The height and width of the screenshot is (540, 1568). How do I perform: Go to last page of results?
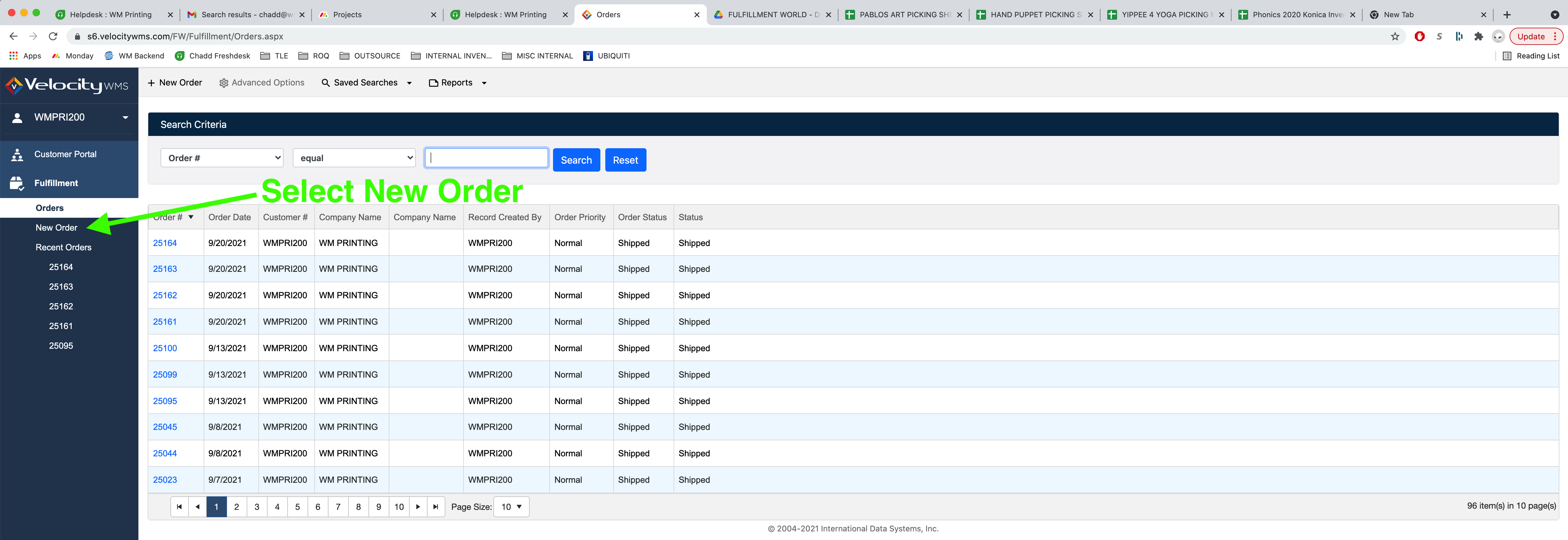click(x=435, y=506)
